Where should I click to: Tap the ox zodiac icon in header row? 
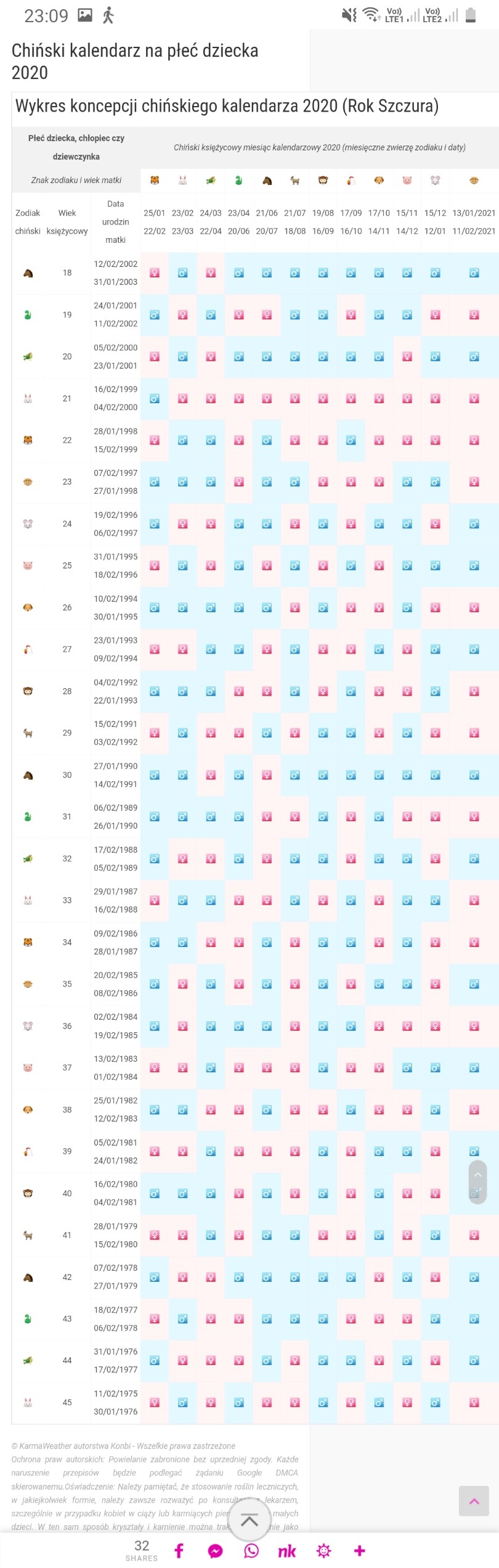[x=474, y=180]
